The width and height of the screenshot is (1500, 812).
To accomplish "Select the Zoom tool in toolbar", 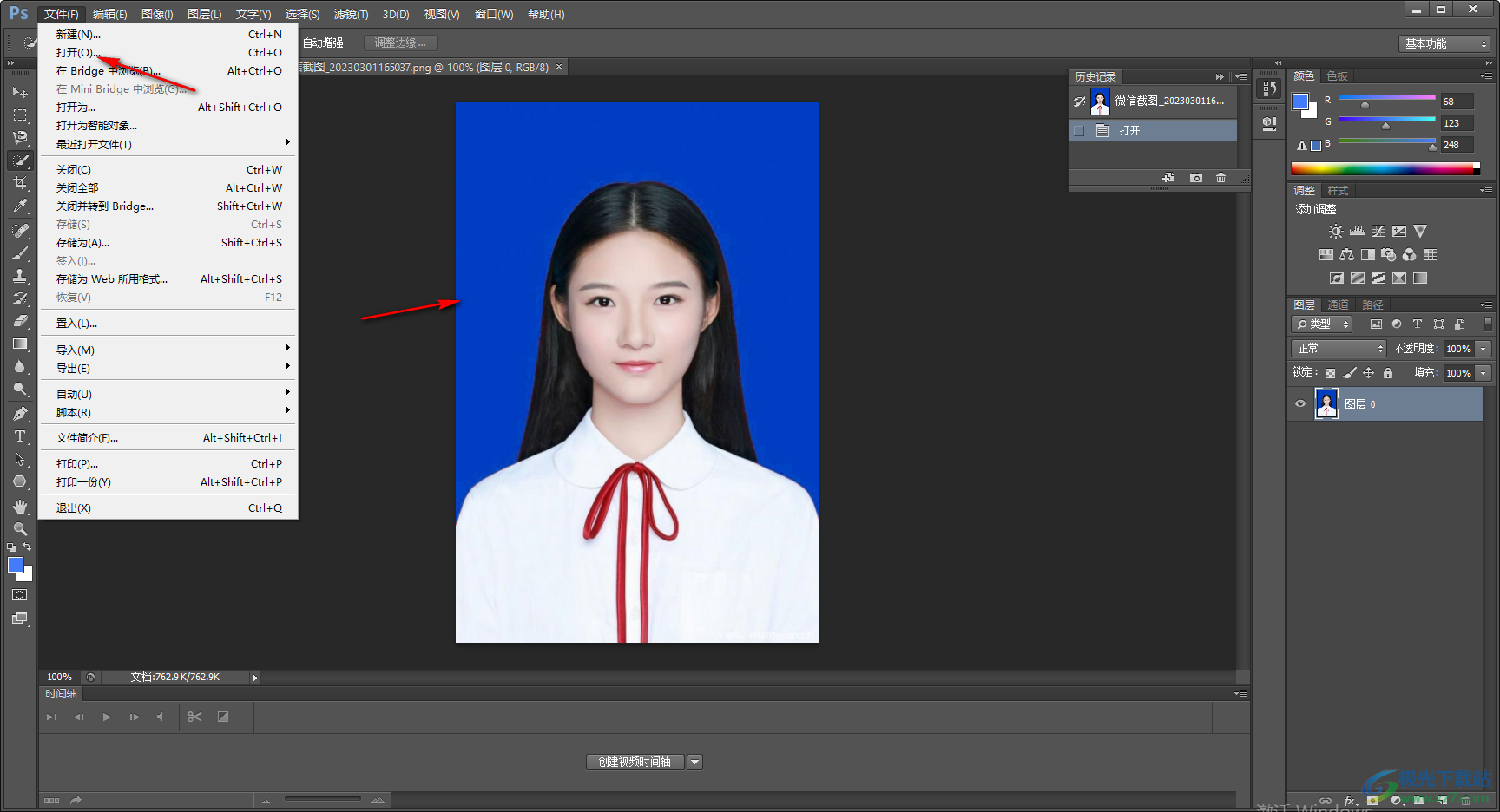I will click(19, 528).
